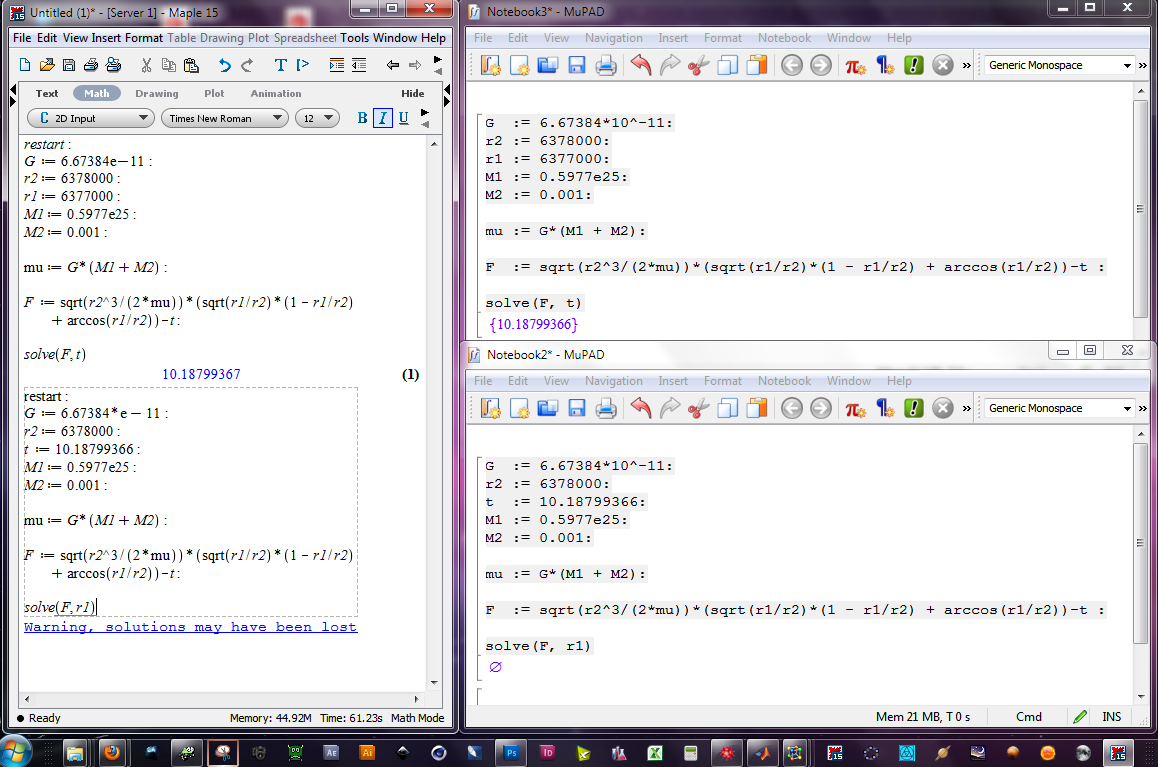This screenshot has height=767, width=1158.
Task: Click the Hide button in Maple's context bar
Action: pos(412,93)
